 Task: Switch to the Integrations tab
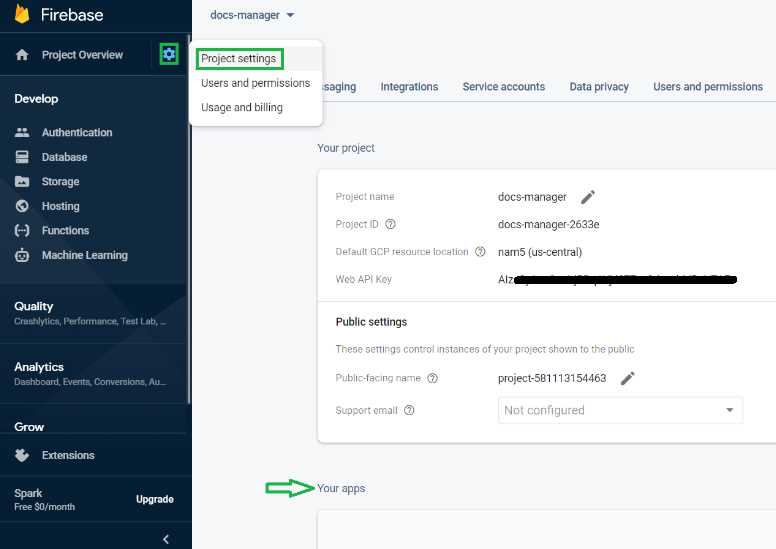(409, 87)
